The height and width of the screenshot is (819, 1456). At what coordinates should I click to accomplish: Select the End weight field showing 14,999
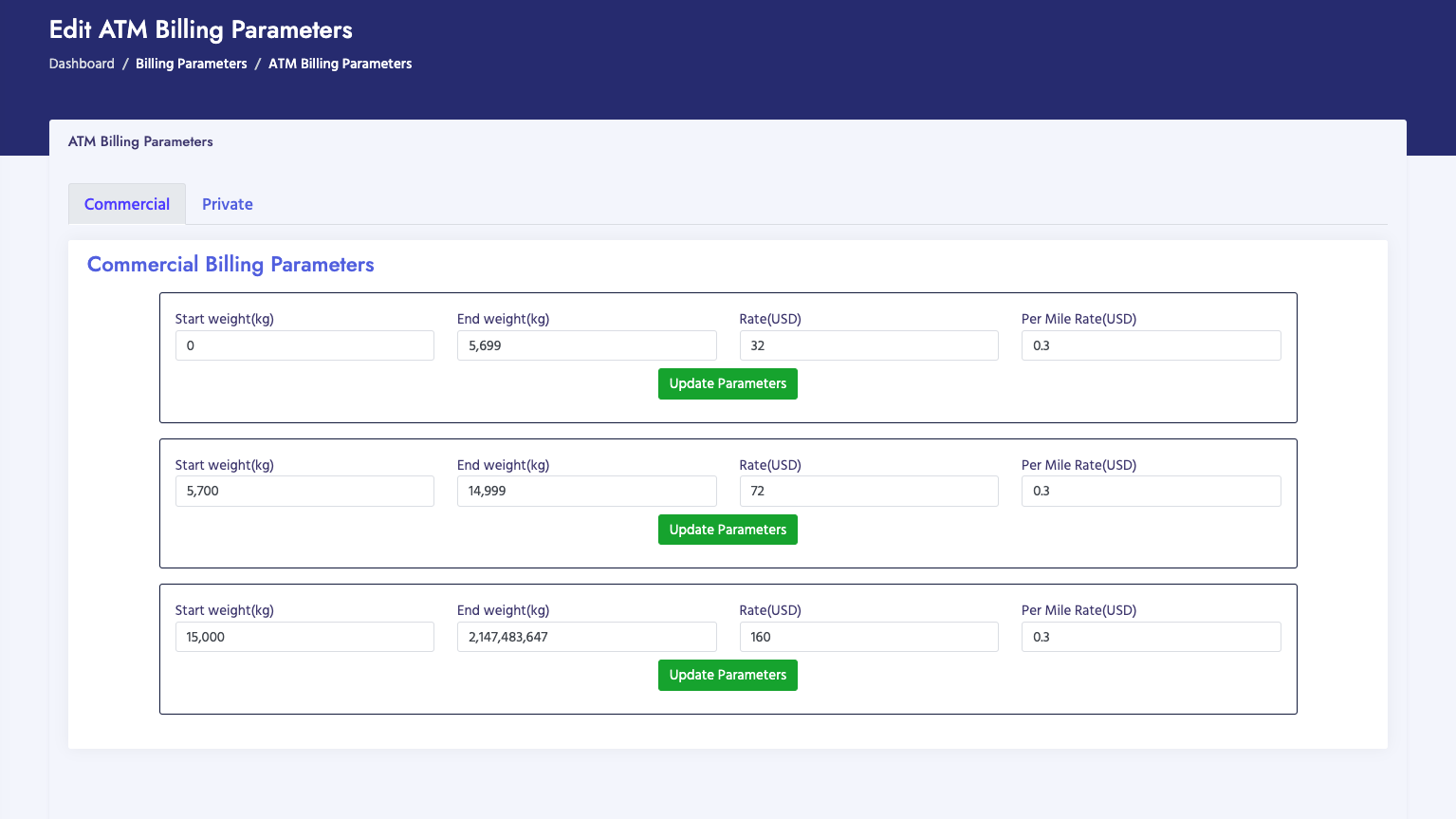point(586,491)
